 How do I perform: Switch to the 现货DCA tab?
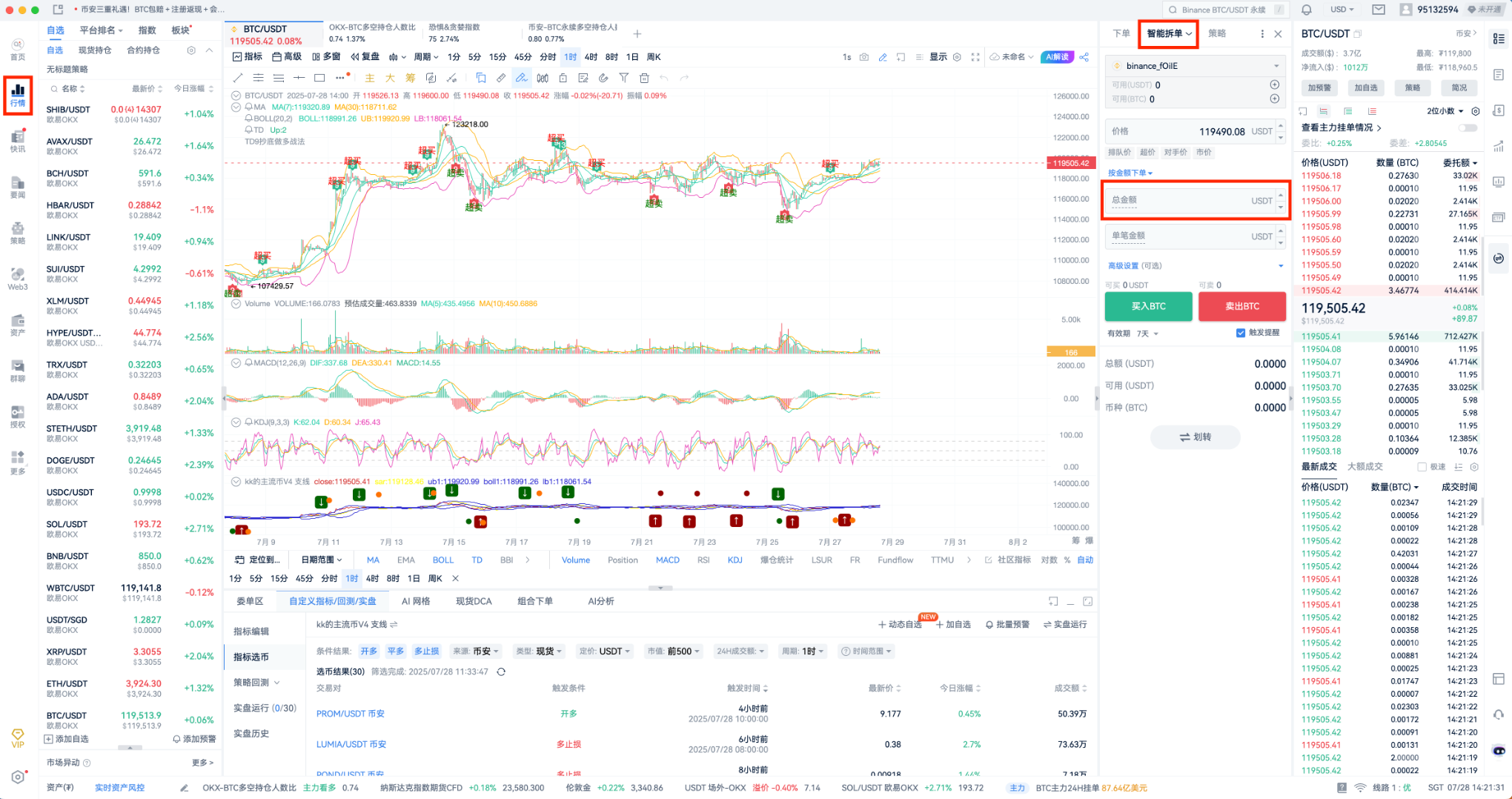[x=474, y=601]
